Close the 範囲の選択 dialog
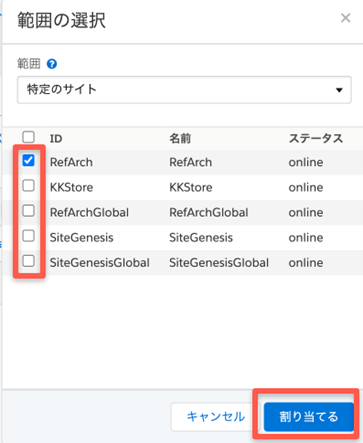 [x=346, y=18]
